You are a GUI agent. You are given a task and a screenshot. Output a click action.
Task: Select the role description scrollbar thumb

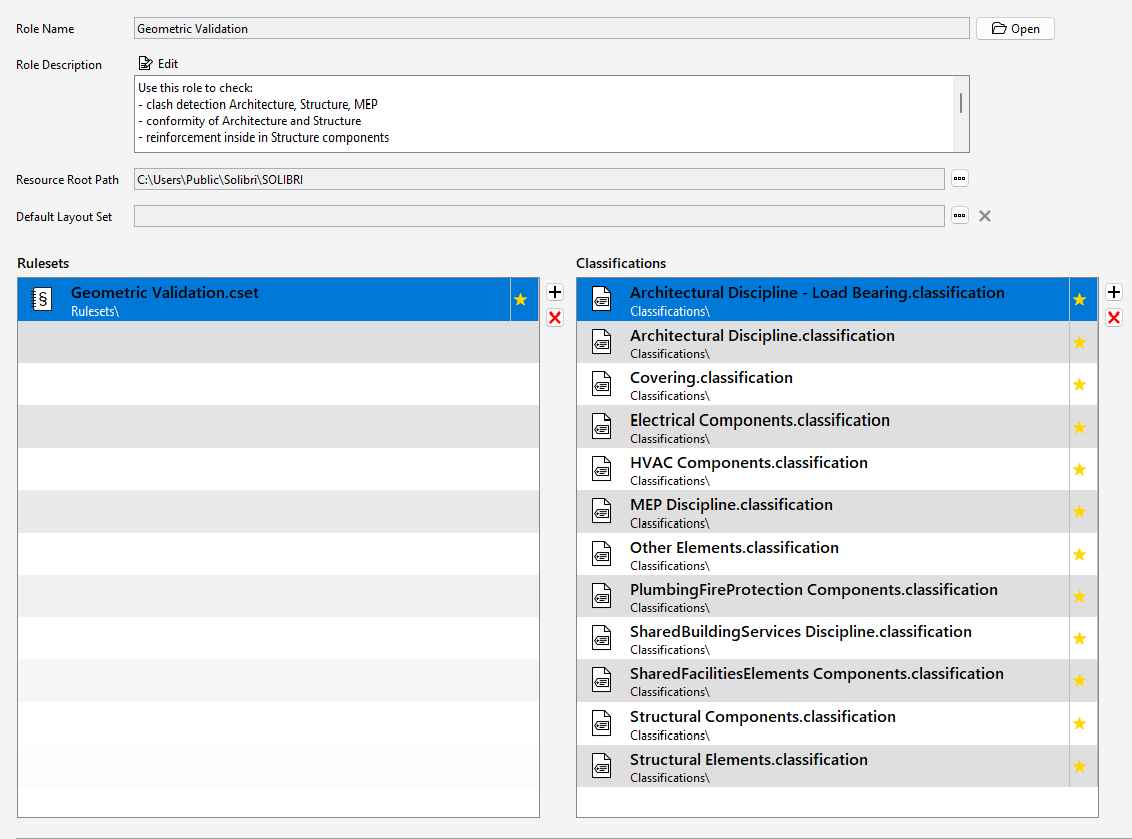961,103
